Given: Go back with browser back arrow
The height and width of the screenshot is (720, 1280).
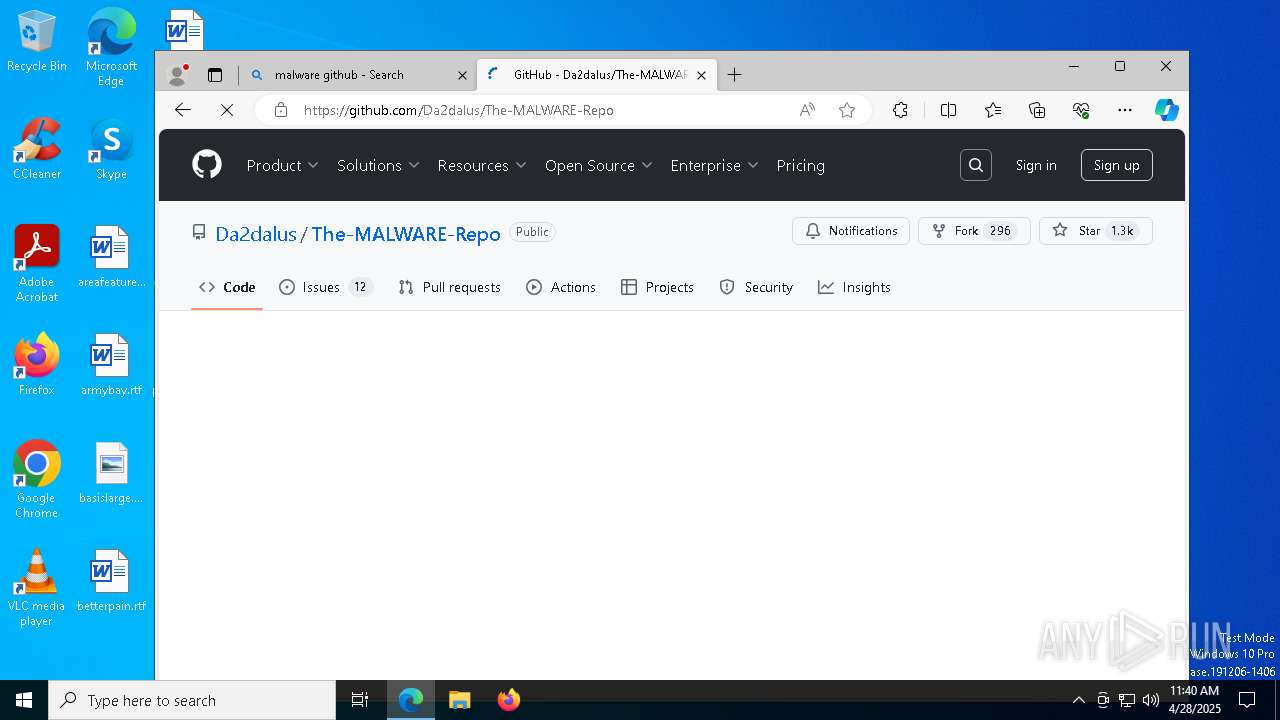Looking at the screenshot, I should [x=183, y=110].
